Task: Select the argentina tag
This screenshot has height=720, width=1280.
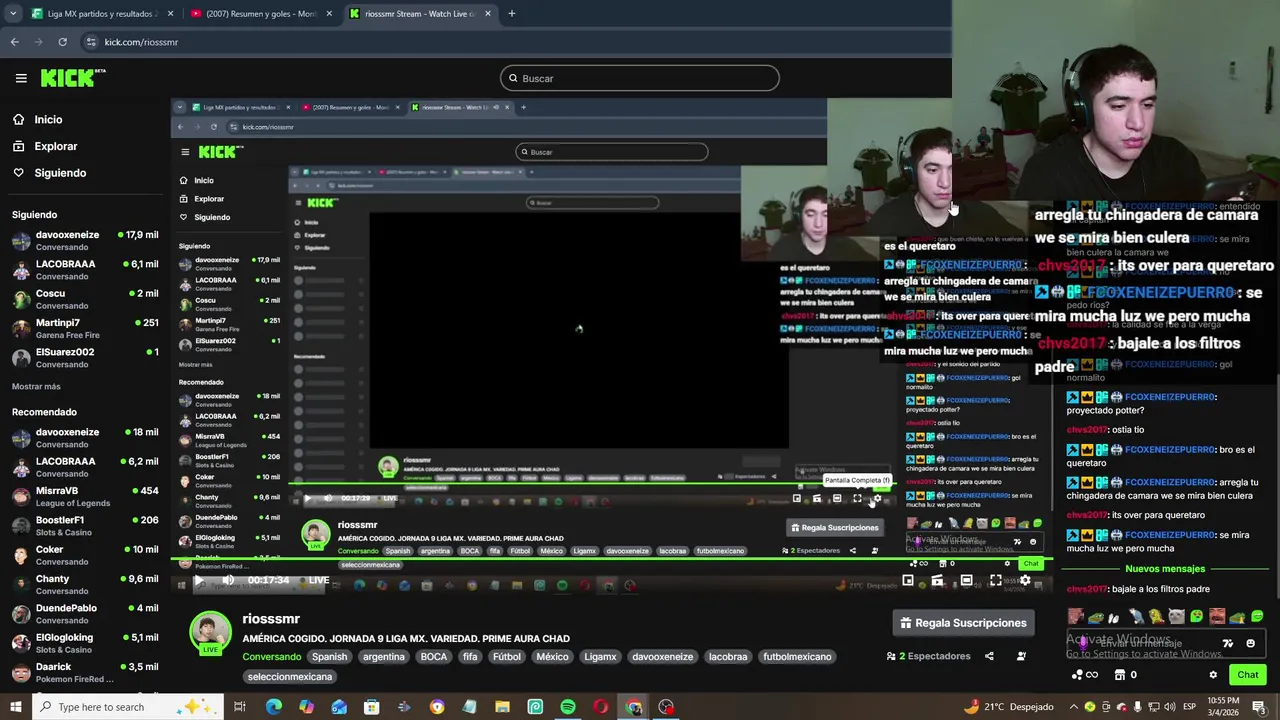Action: 384,657
